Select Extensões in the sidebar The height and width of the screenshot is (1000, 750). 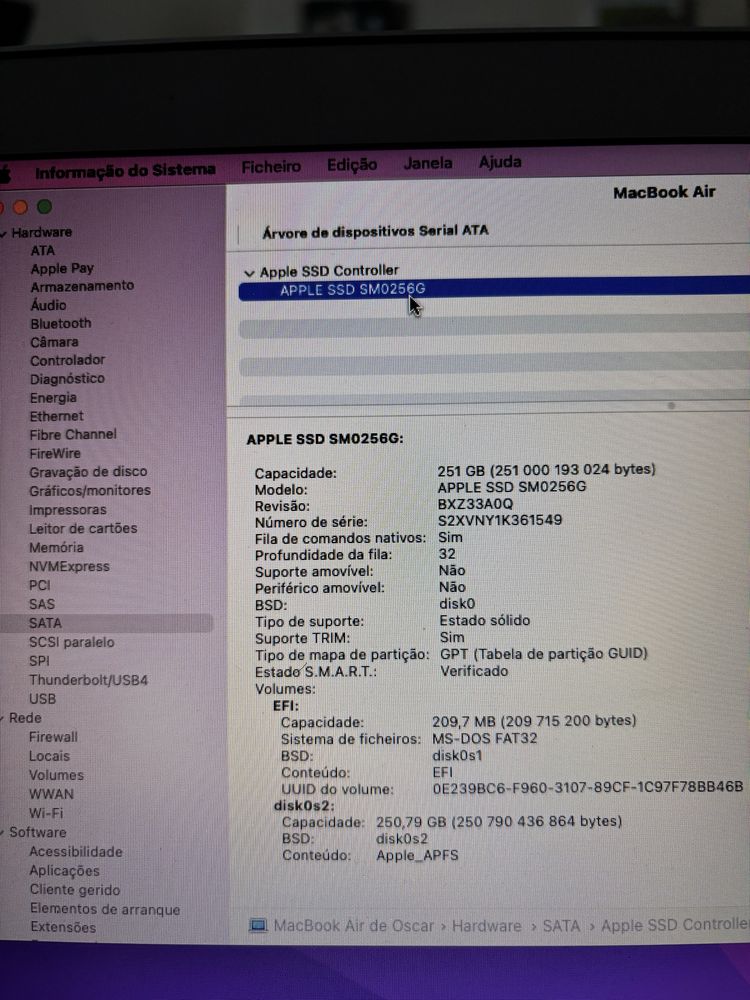[x=62, y=928]
